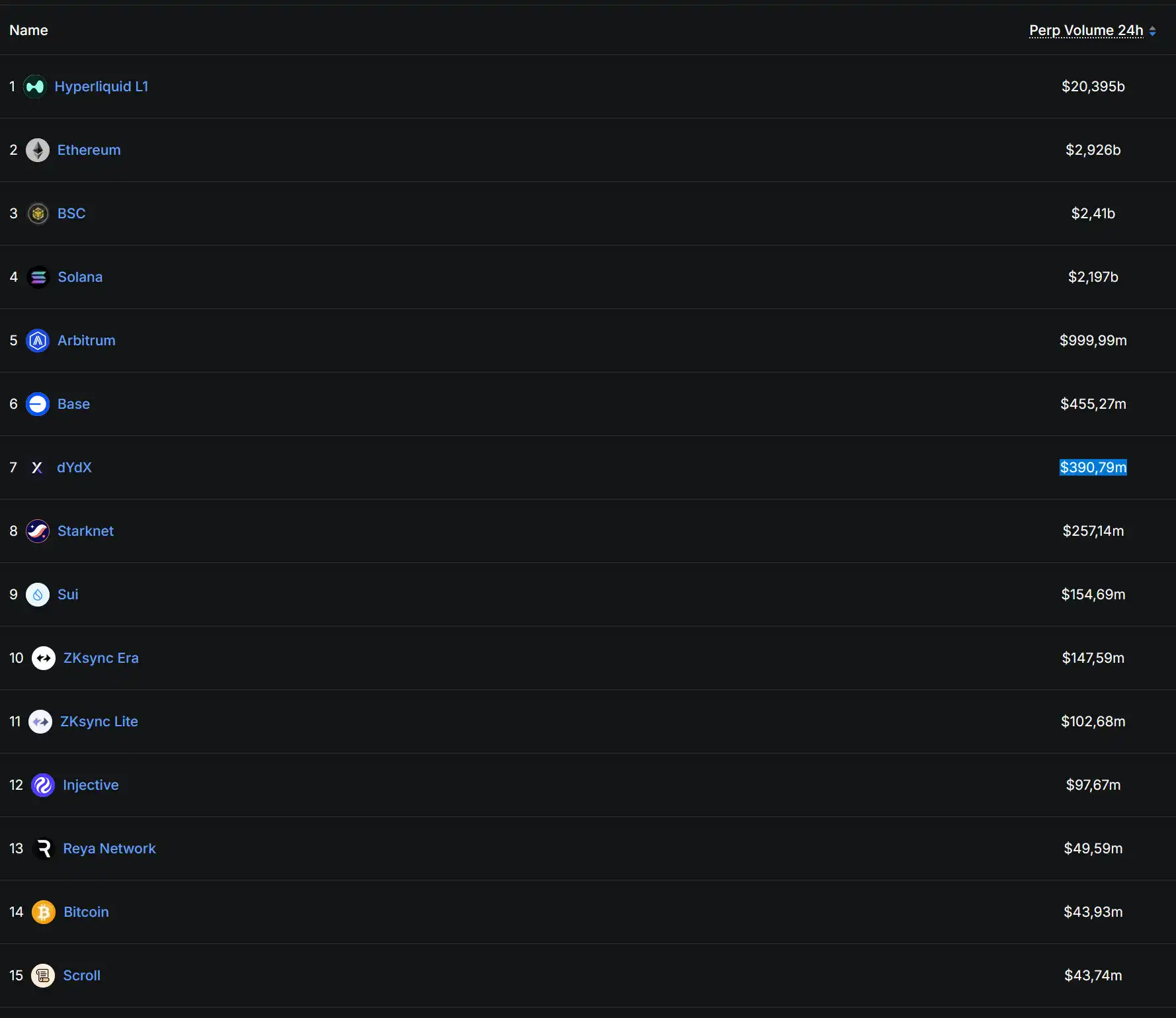Click the Solana logo icon
The width and height of the screenshot is (1176, 1018).
click(38, 277)
